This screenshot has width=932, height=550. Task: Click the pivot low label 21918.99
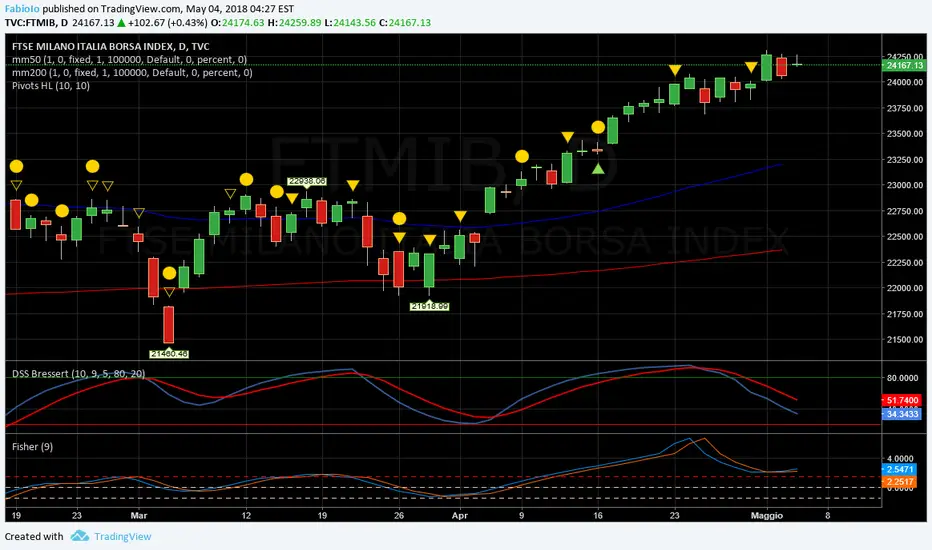[x=429, y=306]
